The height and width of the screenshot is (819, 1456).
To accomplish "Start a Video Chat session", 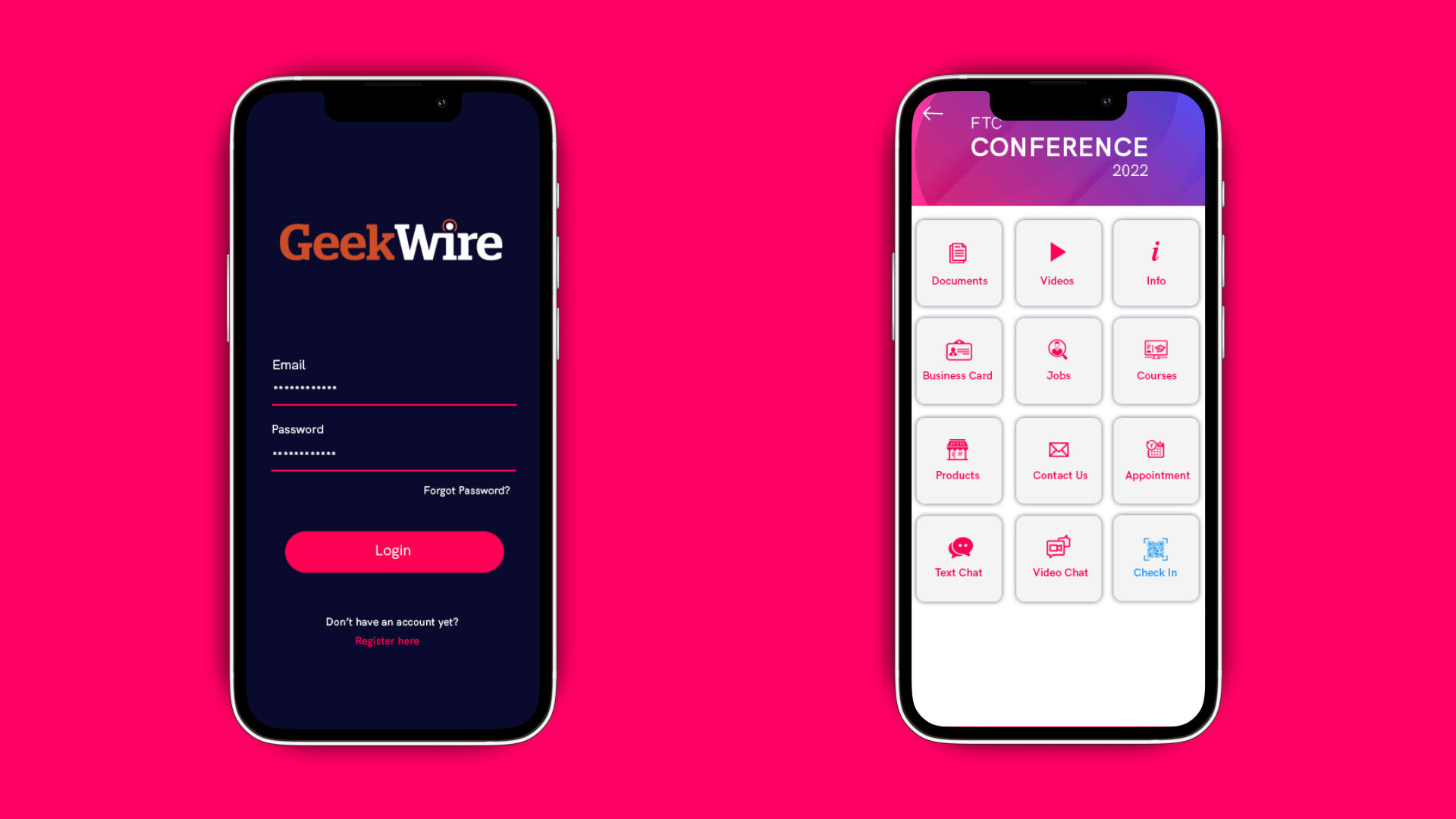I will (1058, 558).
